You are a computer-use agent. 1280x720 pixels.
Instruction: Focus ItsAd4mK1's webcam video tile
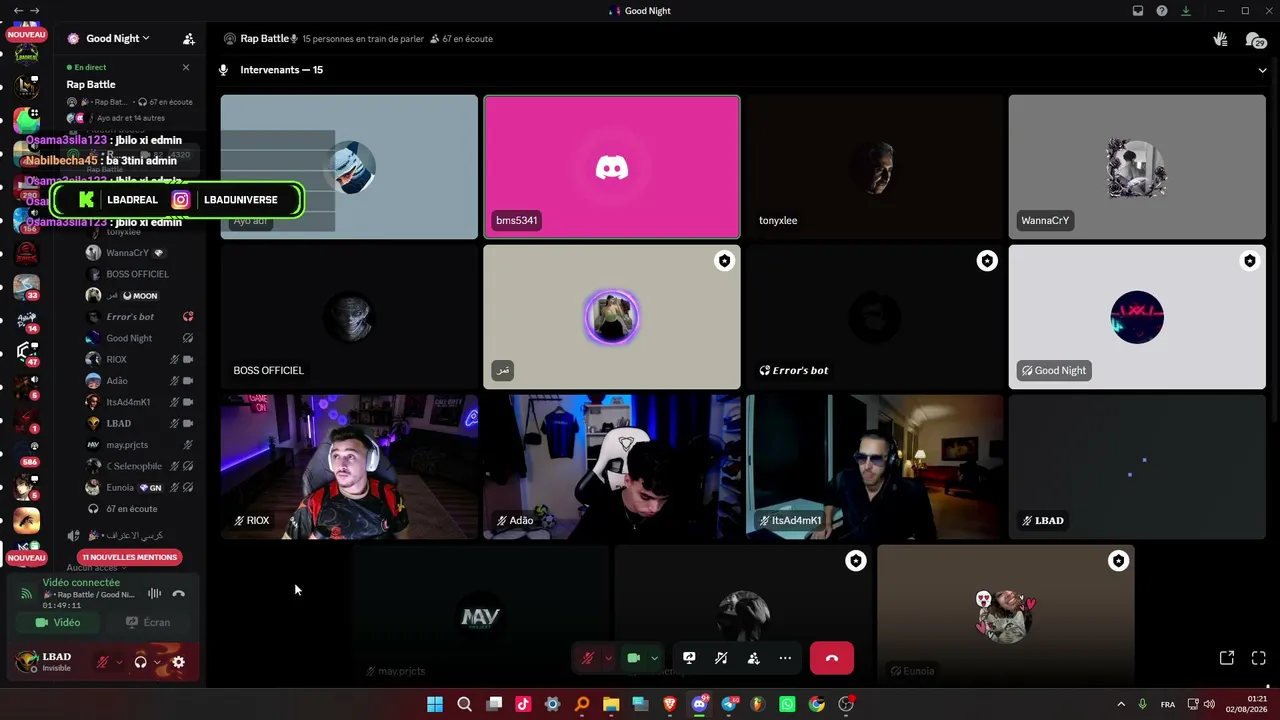[874, 467]
